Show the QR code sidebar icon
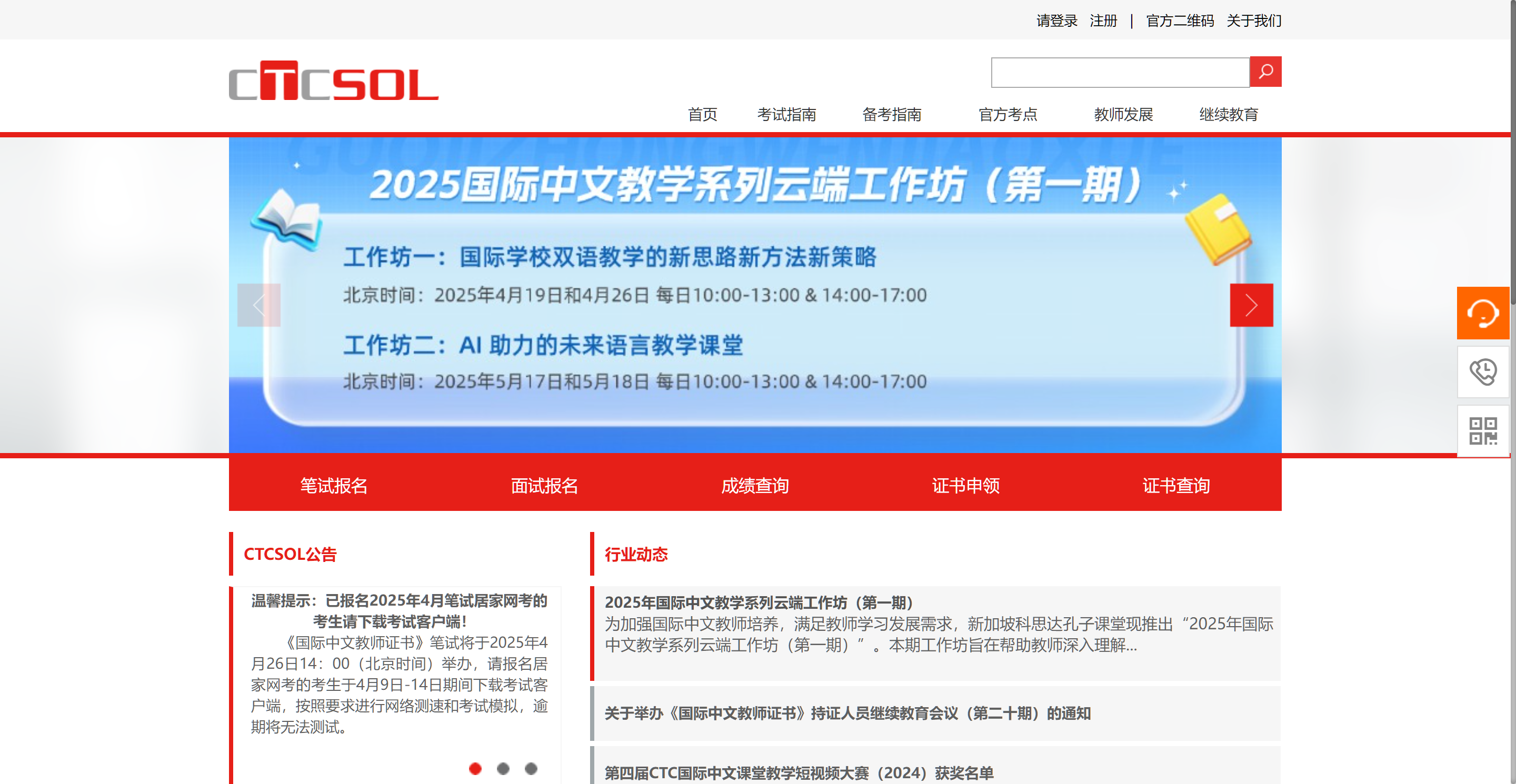Image resolution: width=1516 pixels, height=784 pixels. (1482, 430)
